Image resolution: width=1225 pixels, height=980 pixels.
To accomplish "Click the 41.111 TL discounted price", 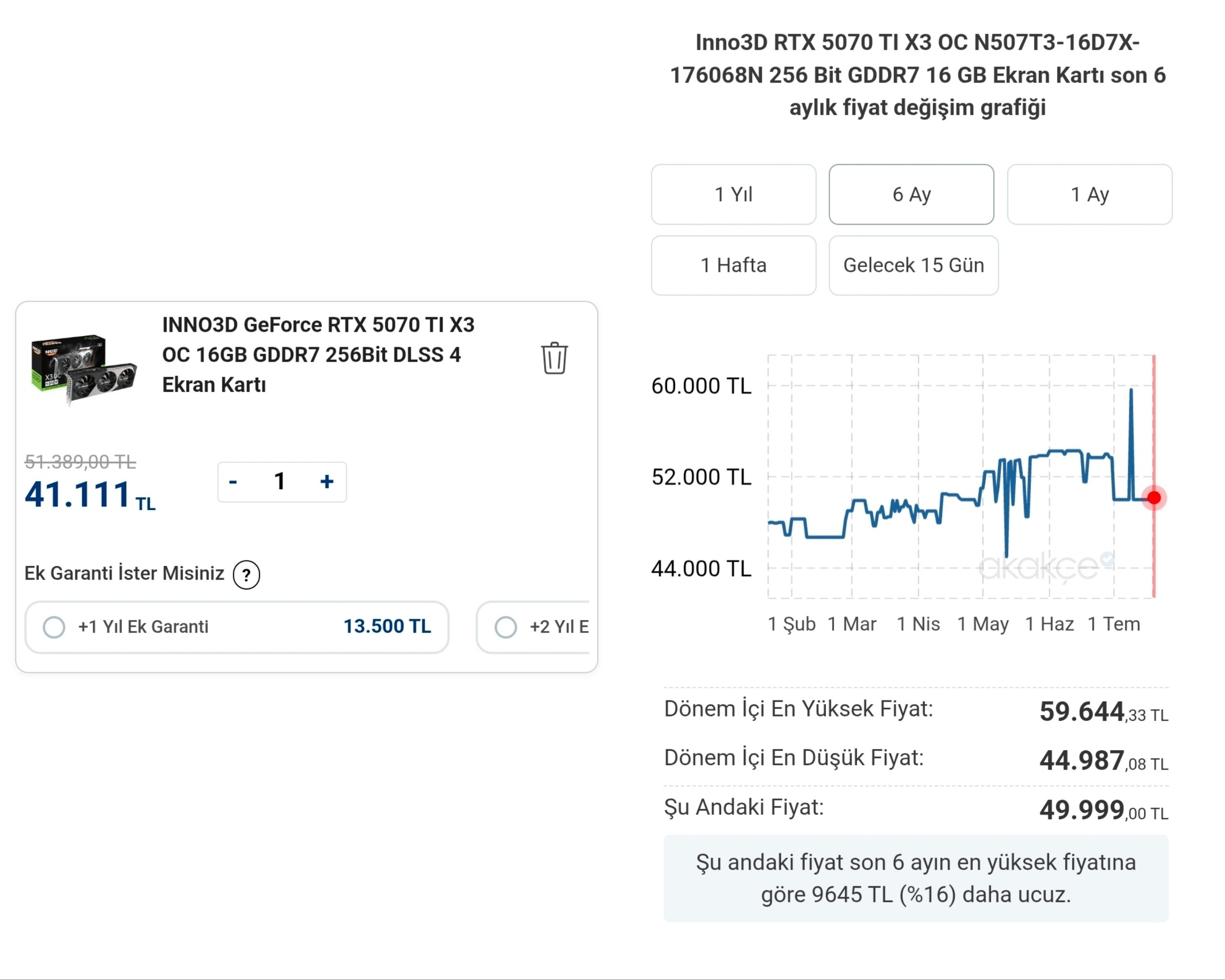I will point(90,495).
